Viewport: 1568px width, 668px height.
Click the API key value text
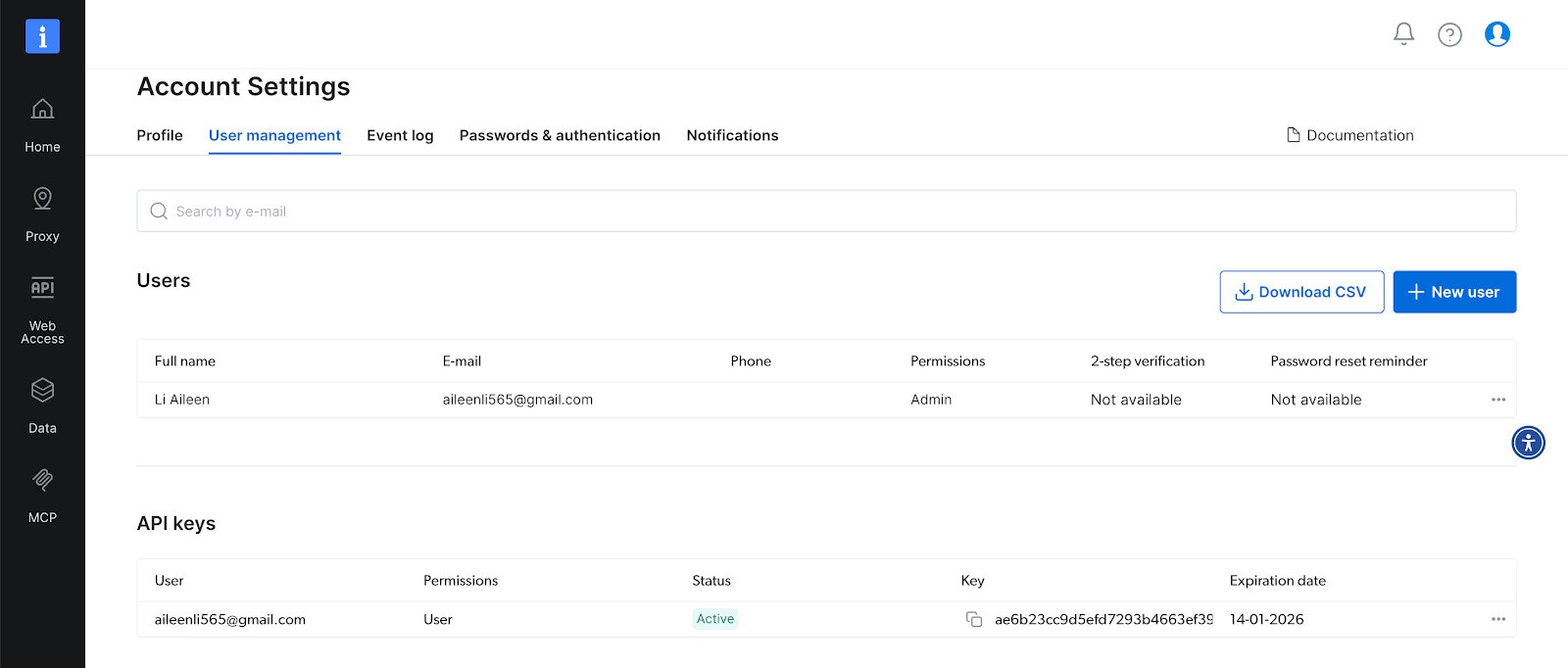tap(1103, 619)
